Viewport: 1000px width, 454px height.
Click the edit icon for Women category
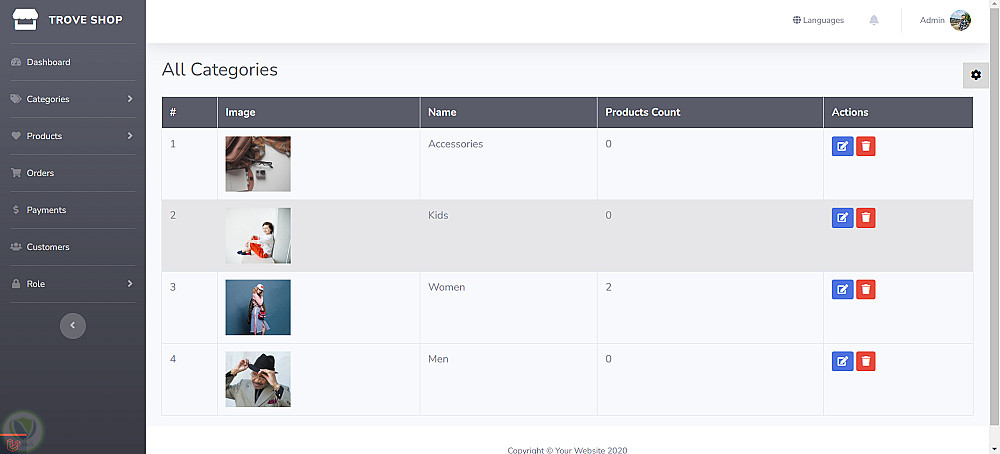(x=842, y=290)
